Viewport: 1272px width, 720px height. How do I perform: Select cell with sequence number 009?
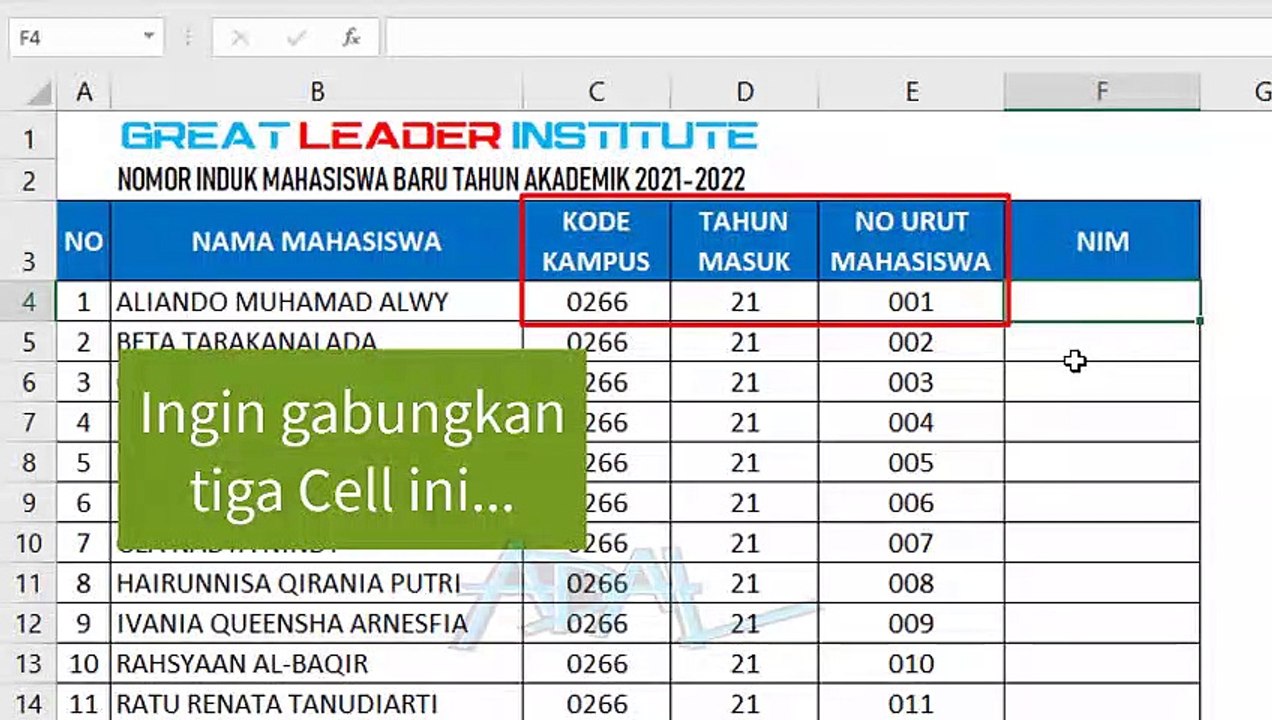click(x=912, y=624)
